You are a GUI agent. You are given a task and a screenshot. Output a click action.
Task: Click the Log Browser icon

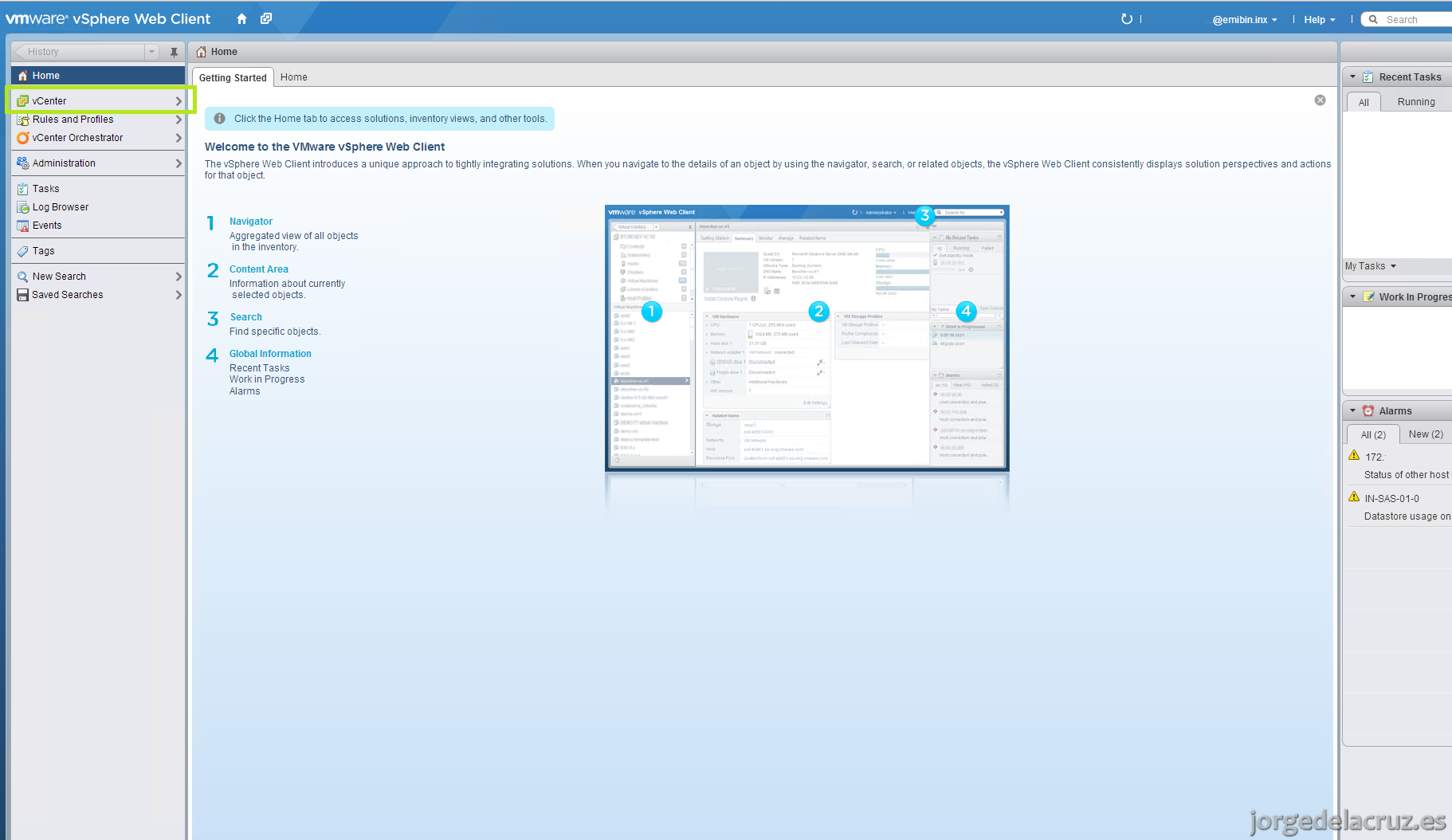point(22,207)
